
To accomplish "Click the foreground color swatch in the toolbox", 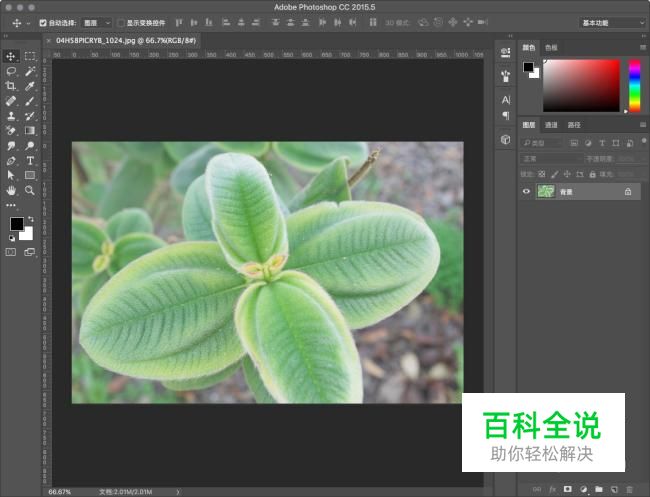I will 17,223.
